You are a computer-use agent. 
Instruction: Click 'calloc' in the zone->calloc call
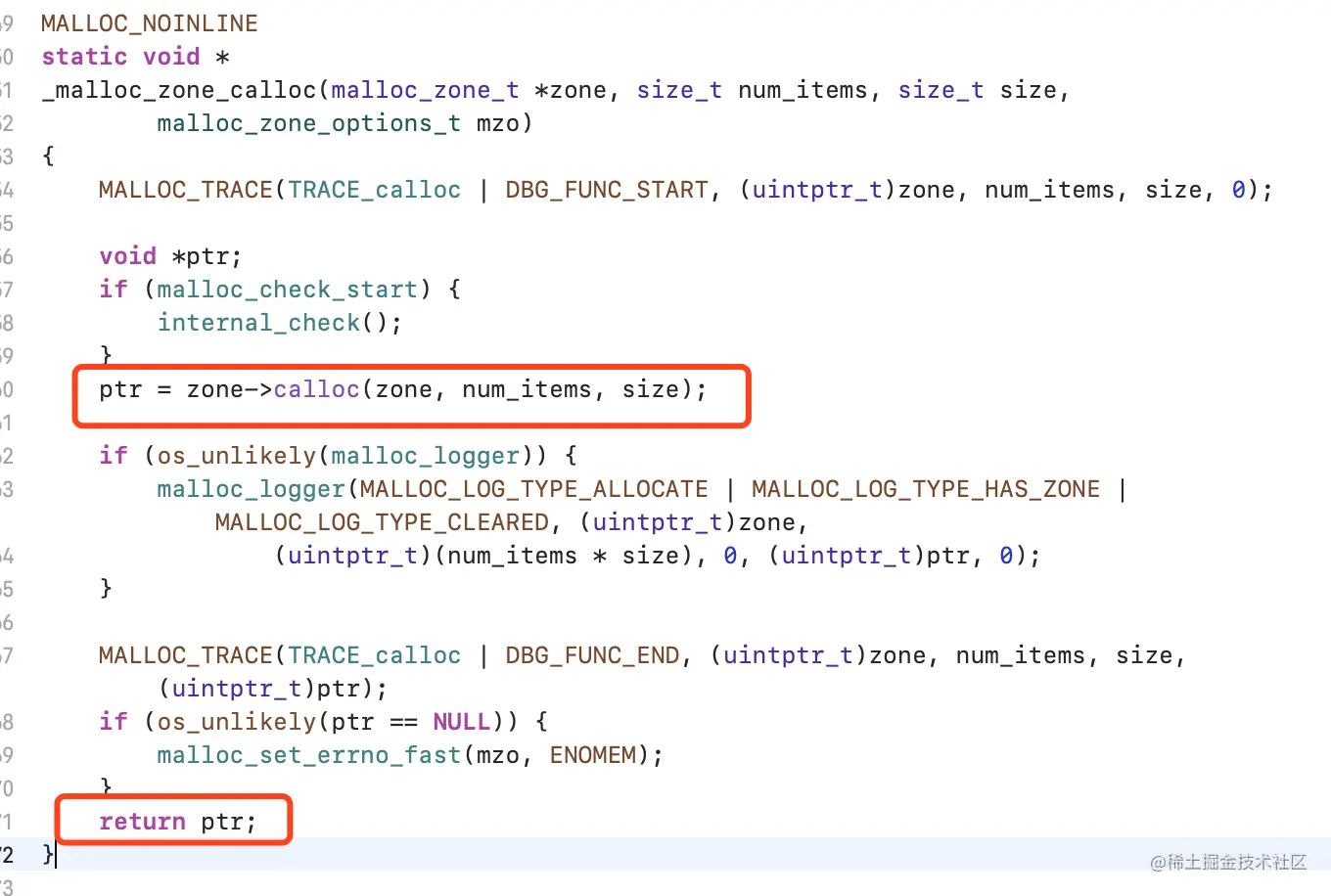click(317, 389)
